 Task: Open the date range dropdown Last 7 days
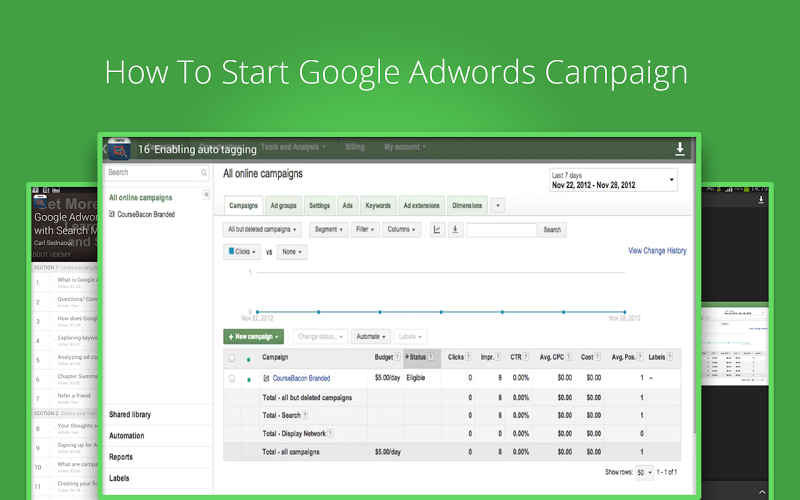(613, 180)
